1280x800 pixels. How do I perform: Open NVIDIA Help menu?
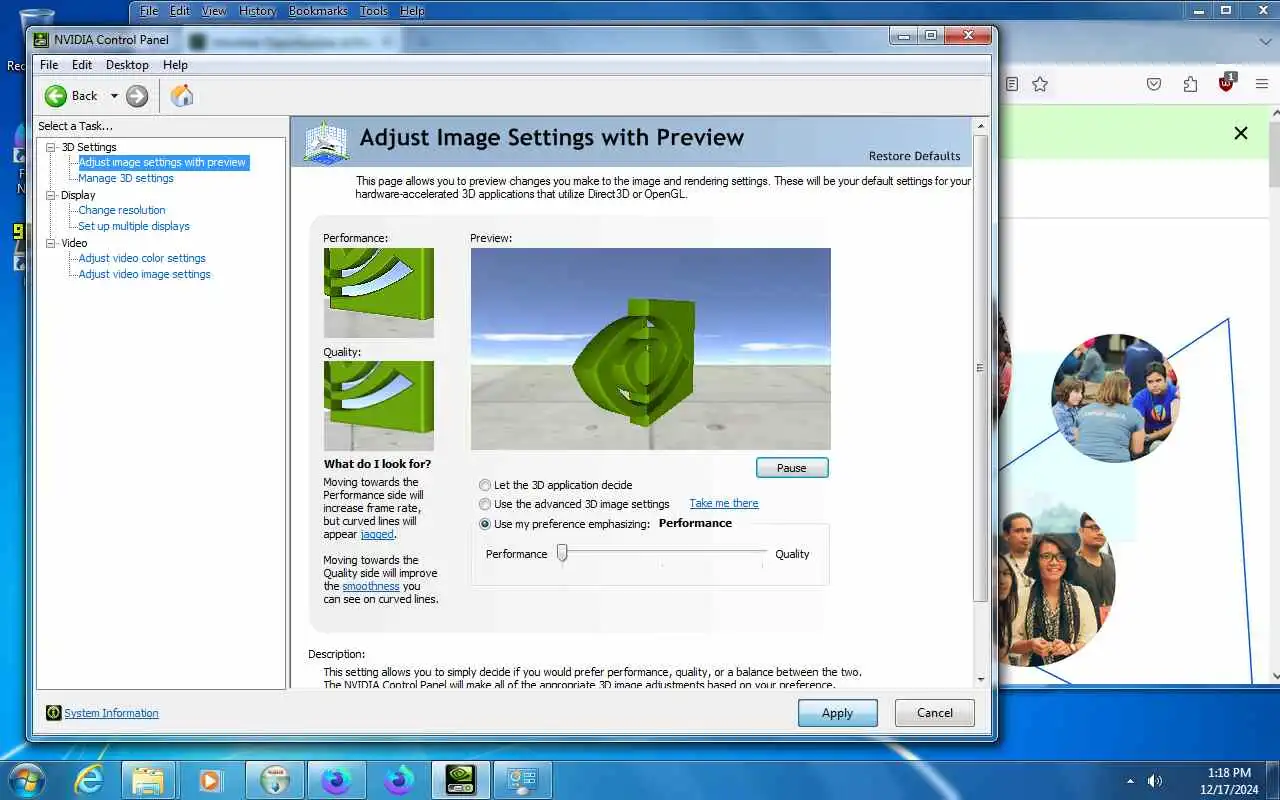click(x=175, y=65)
